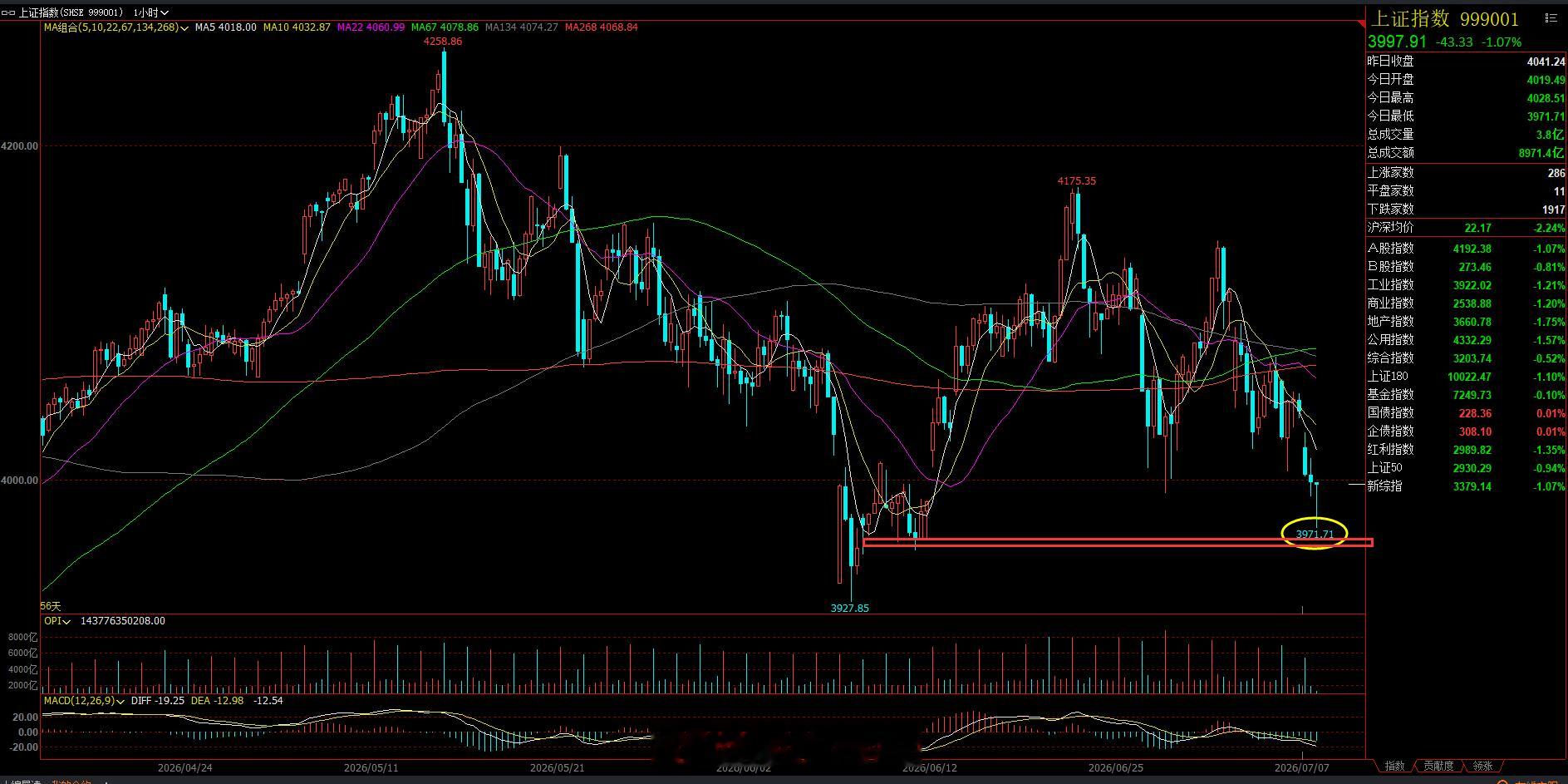Click the 2026/06/25 date marker

(x=1116, y=767)
